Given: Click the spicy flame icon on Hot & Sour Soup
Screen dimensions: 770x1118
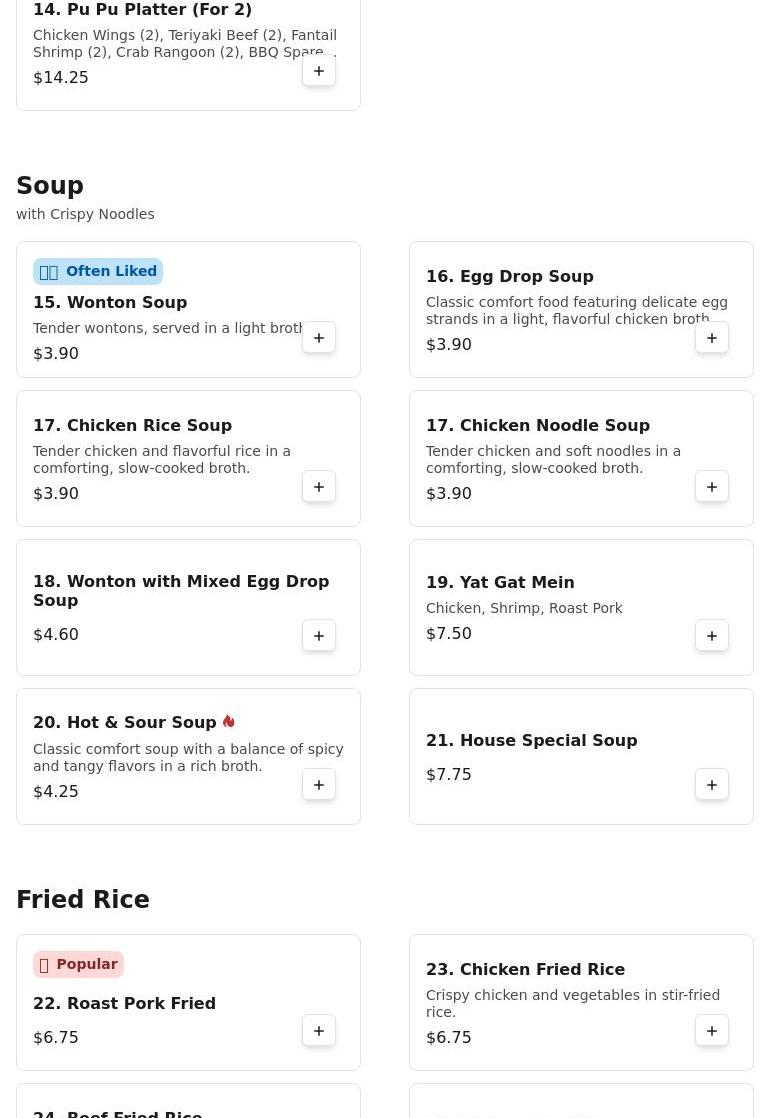Looking at the screenshot, I should click(x=229, y=722).
